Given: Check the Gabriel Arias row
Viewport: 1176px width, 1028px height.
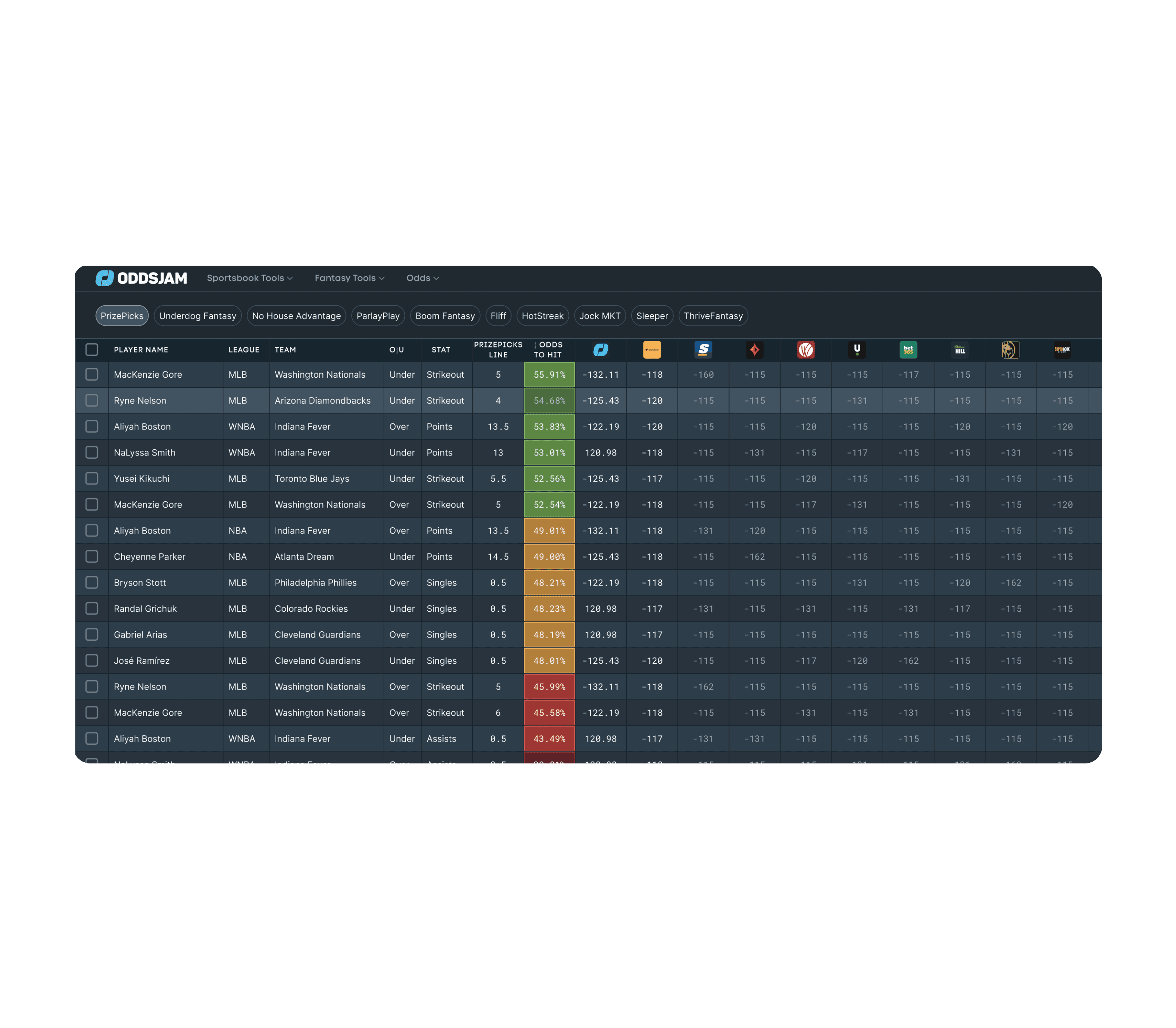Looking at the screenshot, I should 92,635.
